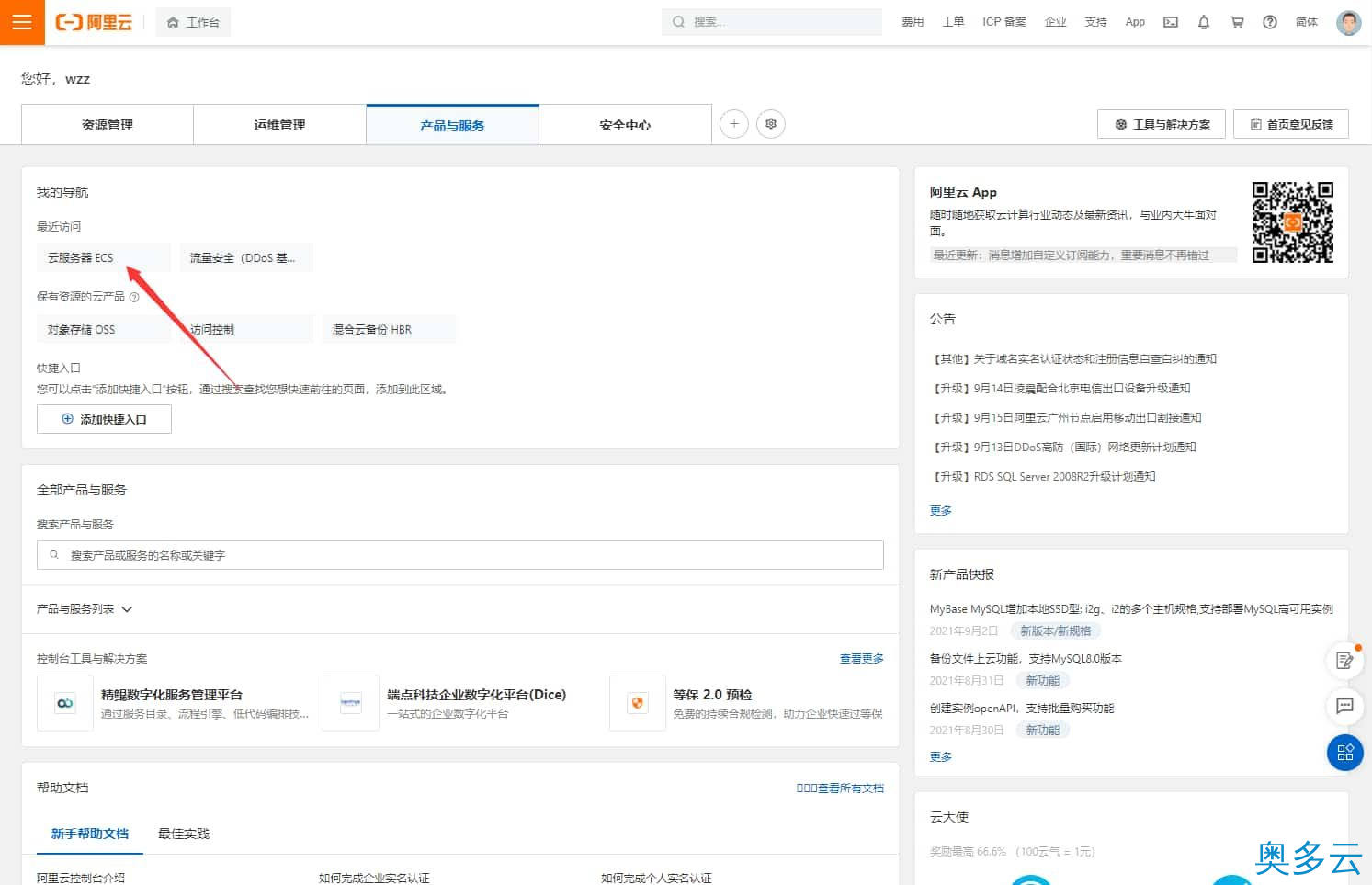Switch to 安全中心 tab

(x=625, y=125)
